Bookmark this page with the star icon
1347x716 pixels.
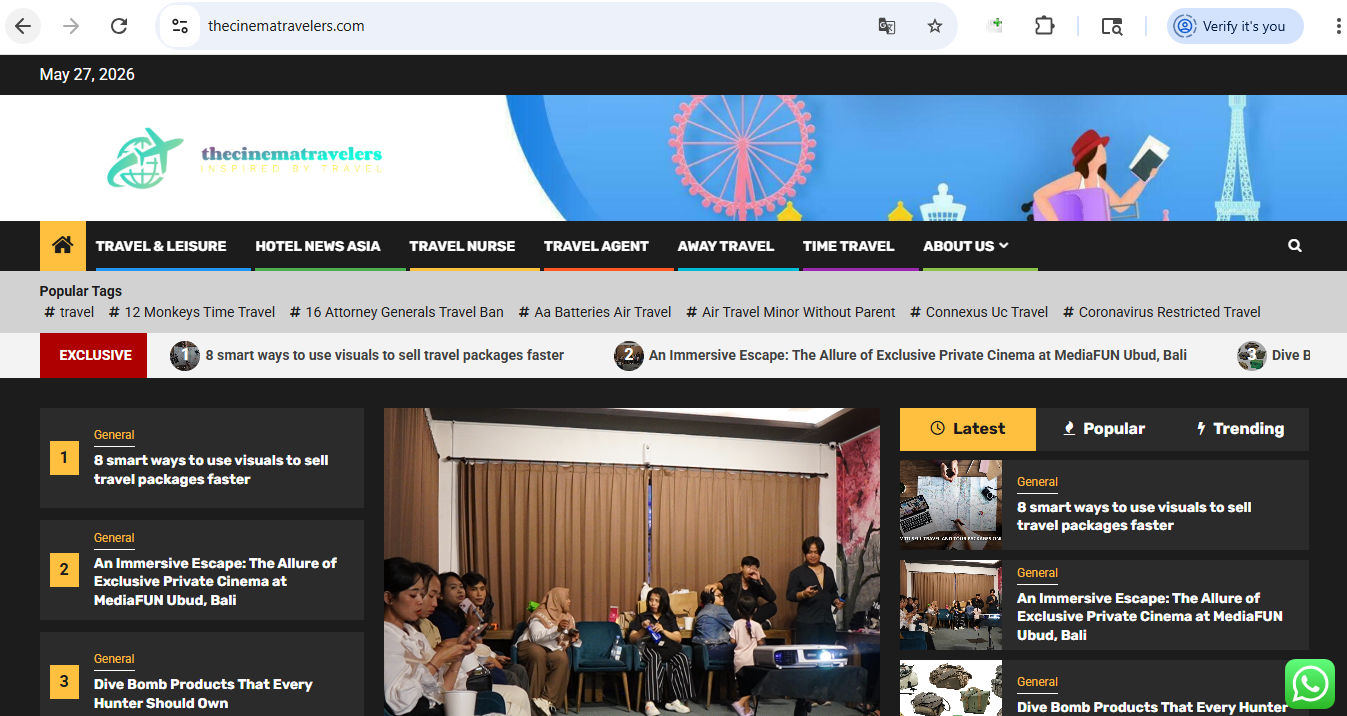pos(935,26)
